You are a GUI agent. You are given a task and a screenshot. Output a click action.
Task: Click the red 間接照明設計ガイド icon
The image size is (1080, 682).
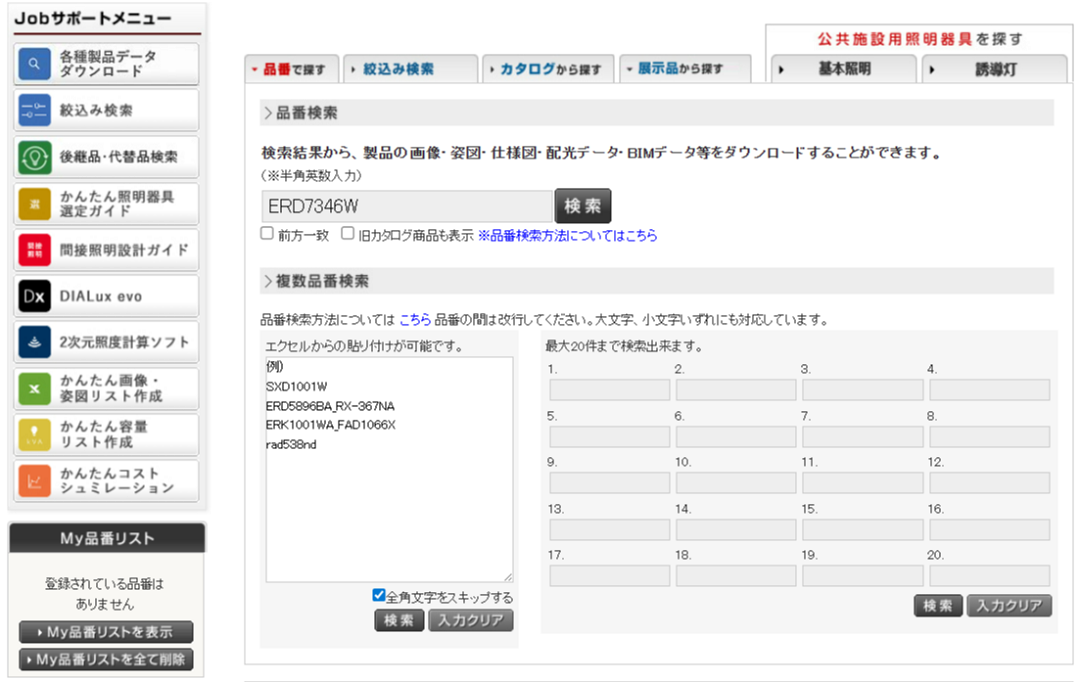(x=34, y=250)
